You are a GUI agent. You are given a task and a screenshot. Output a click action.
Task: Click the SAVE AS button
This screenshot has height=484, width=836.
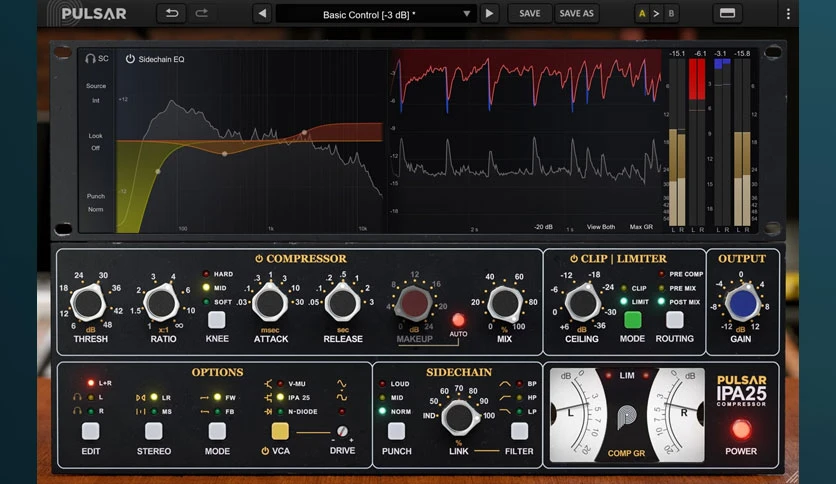[576, 14]
